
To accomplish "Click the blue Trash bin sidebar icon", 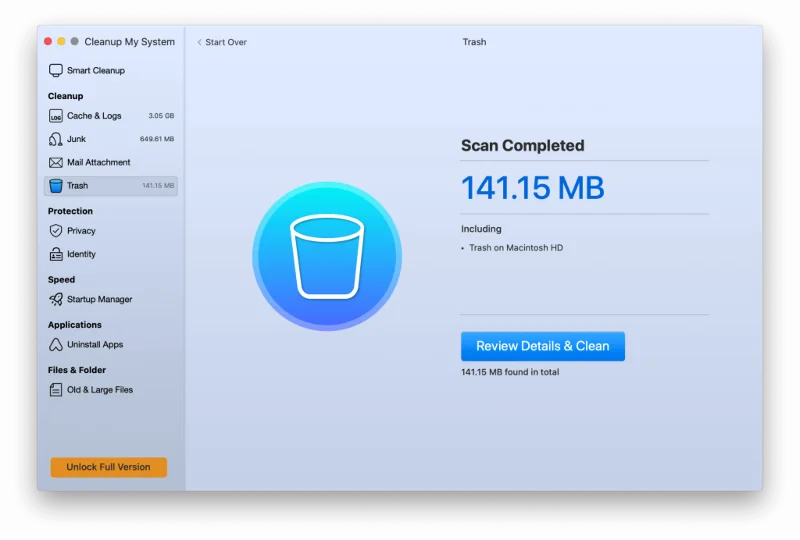I will click(56, 186).
